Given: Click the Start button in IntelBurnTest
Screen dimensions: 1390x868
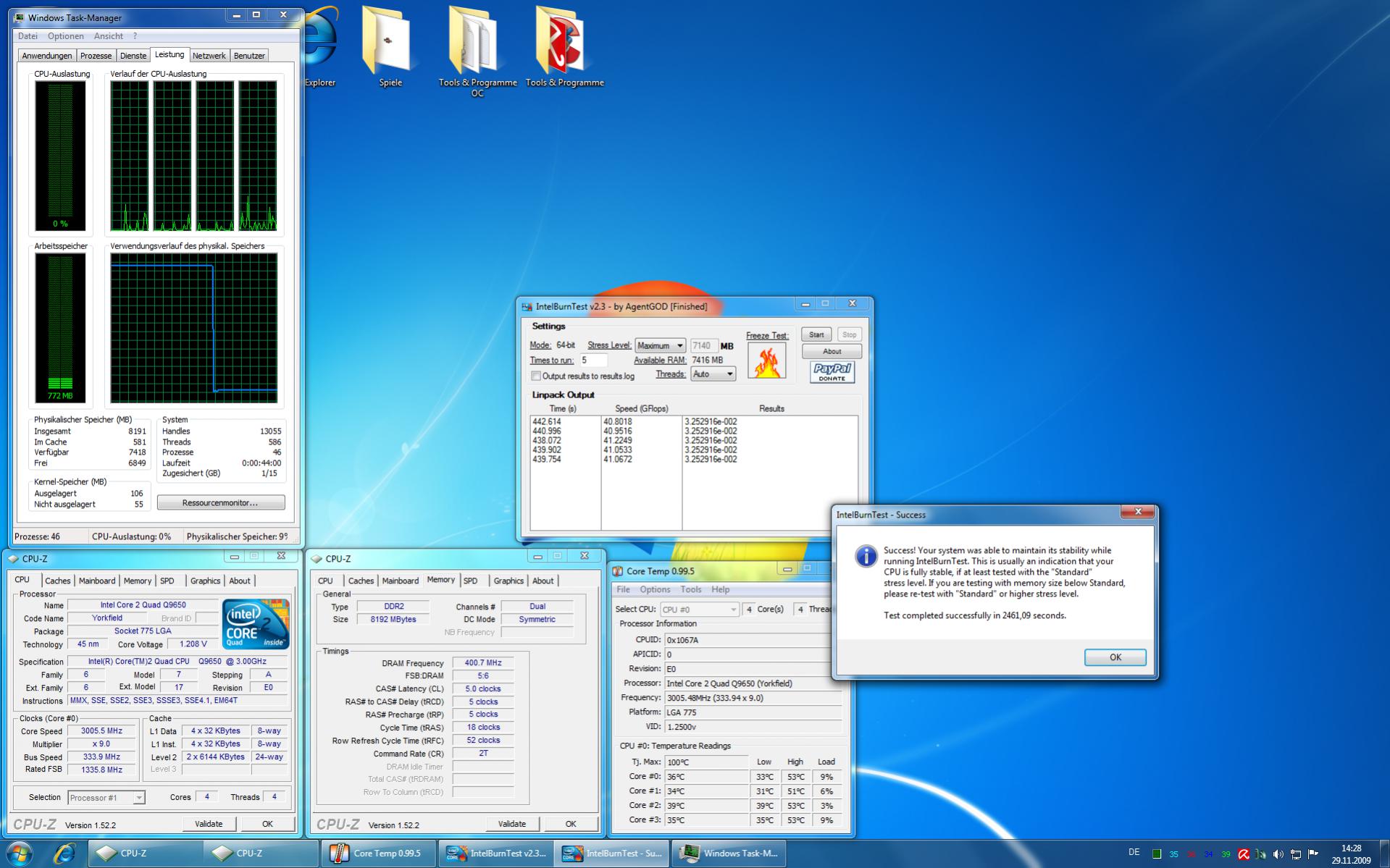Looking at the screenshot, I should tap(816, 334).
